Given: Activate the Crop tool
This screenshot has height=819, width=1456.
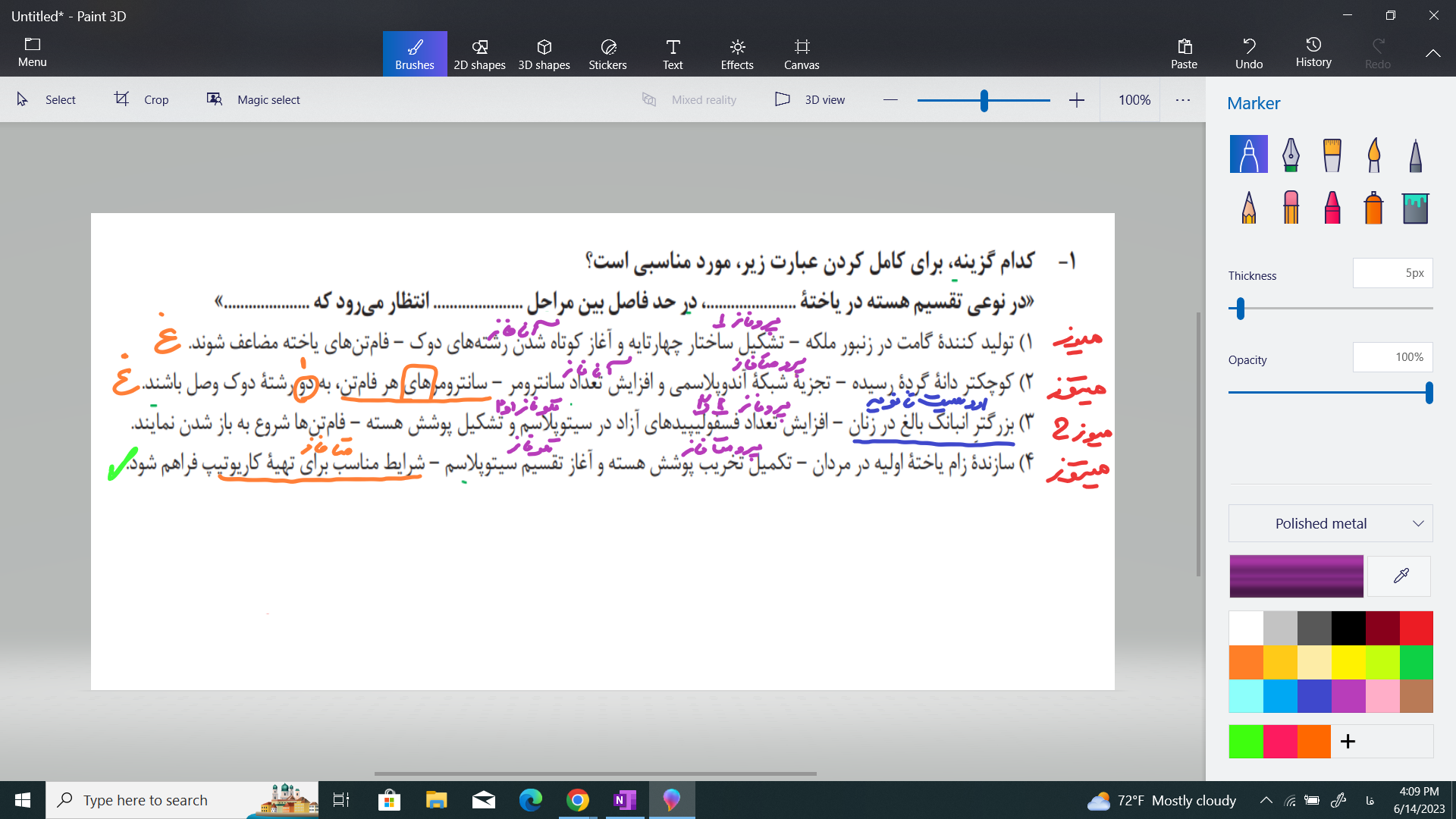Looking at the screenshot, I should (x=142, y=99).
